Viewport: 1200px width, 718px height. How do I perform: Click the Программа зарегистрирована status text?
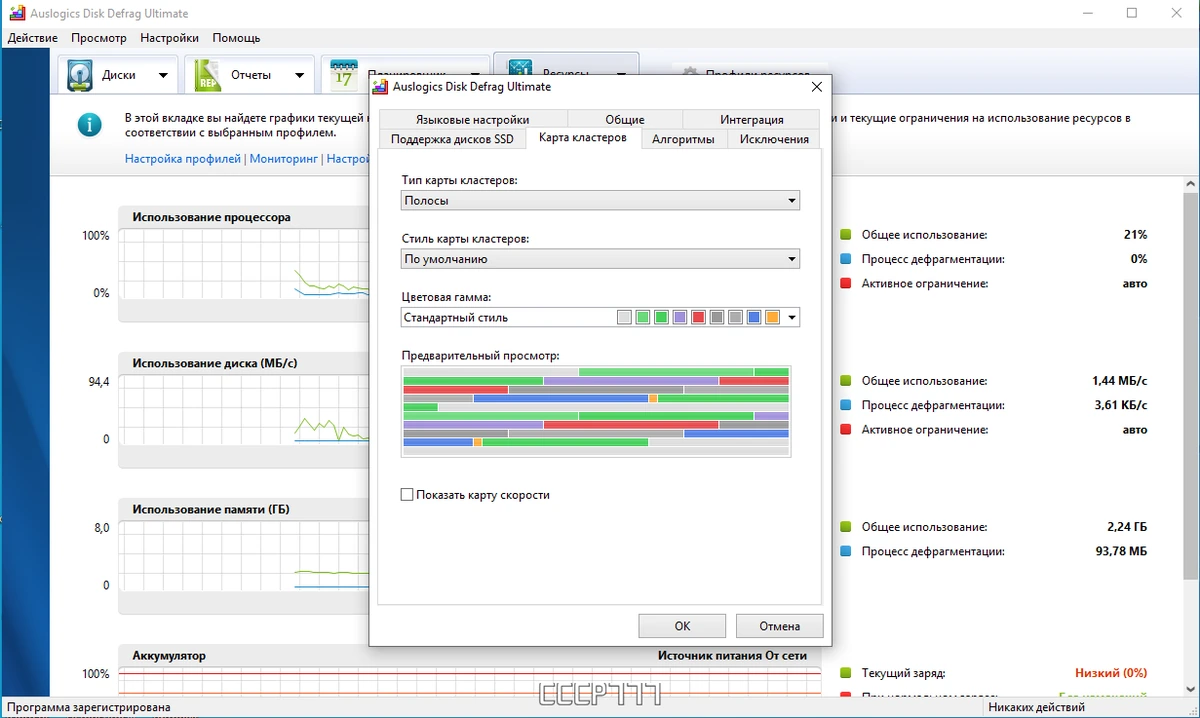[x=87, y=707]
